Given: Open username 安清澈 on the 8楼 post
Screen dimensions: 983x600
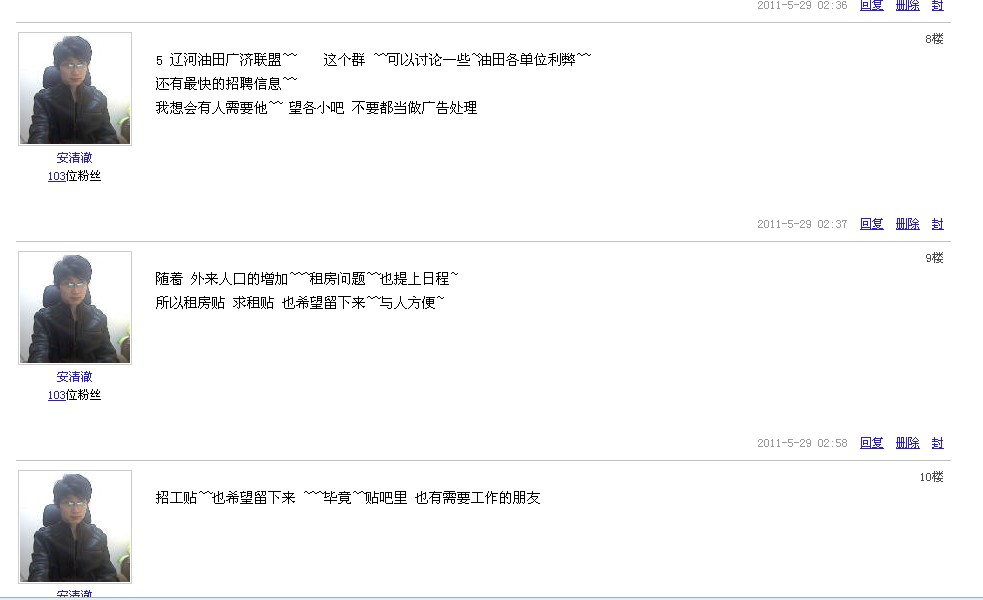Looking at the screenshot, I should point(74,157).
